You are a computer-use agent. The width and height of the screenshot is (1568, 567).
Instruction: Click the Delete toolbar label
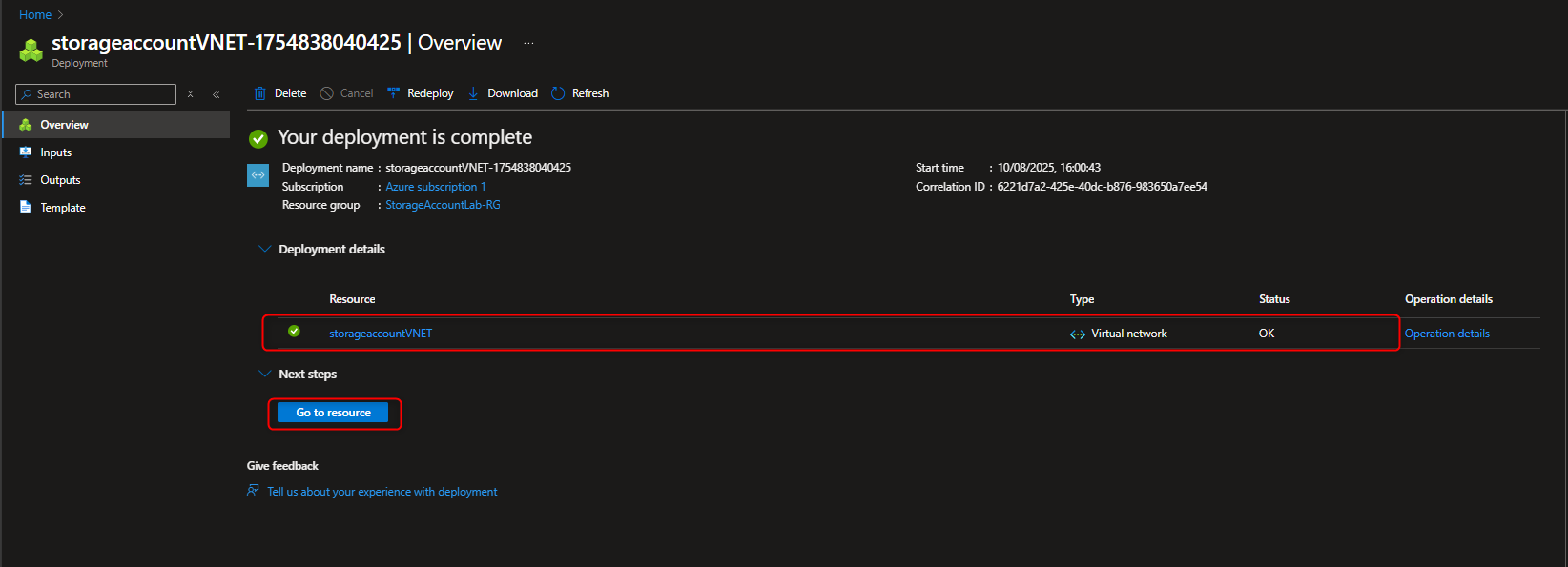290,93
